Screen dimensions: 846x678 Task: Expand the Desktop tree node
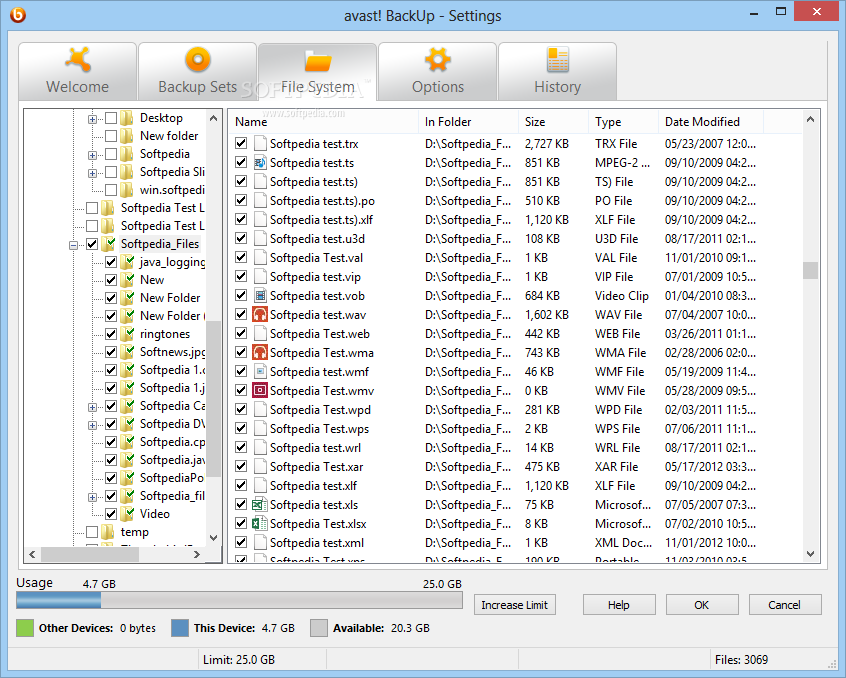[92, 119]
